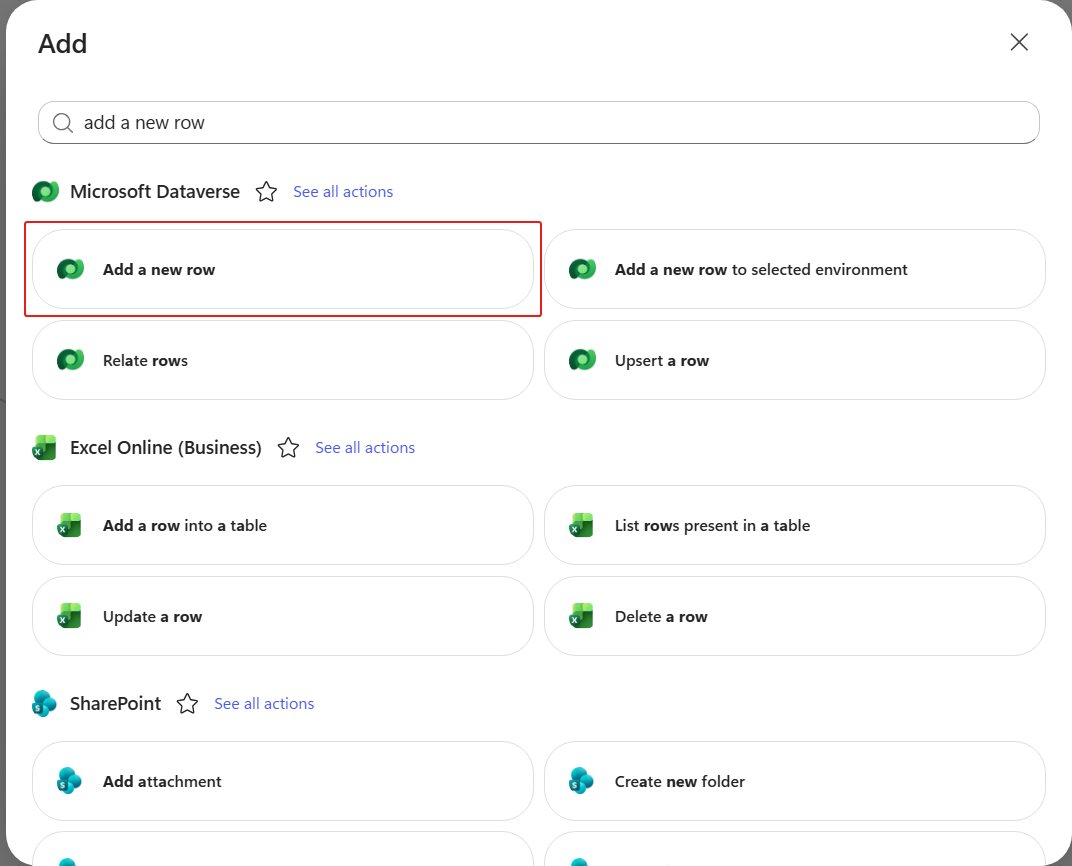Viewport: 1072px width, 866px height.
Task: Click Excel icon beside 'Delete a row'
Action: (x=582, y=616)
